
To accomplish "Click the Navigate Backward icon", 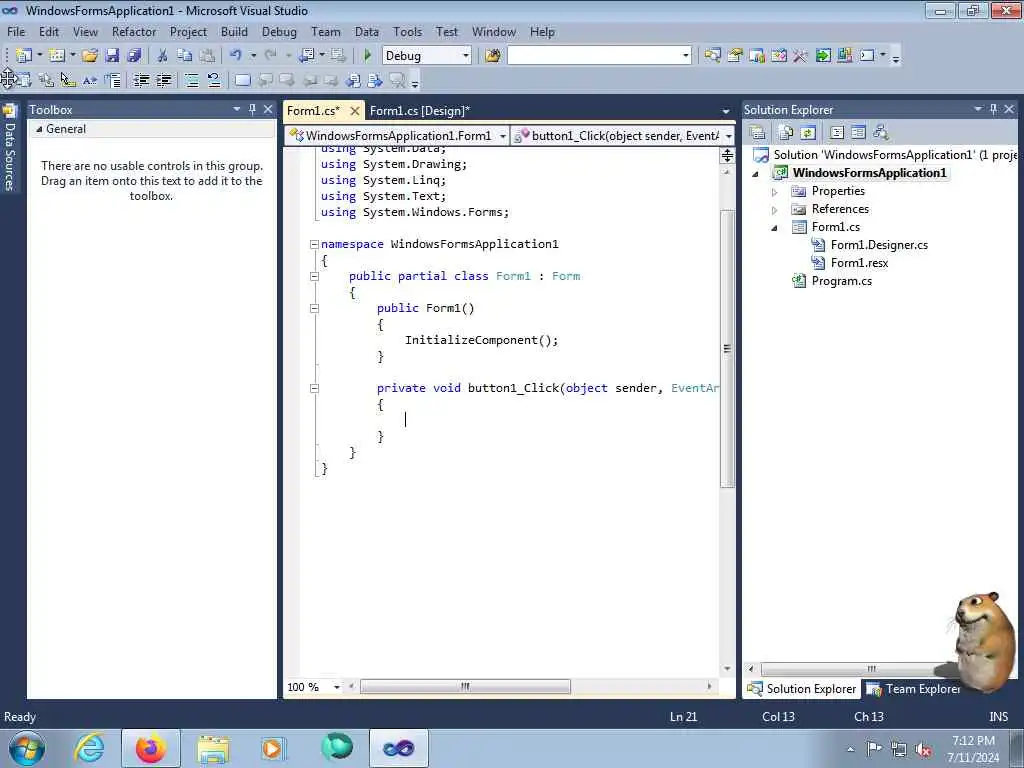I will [307, 56].
